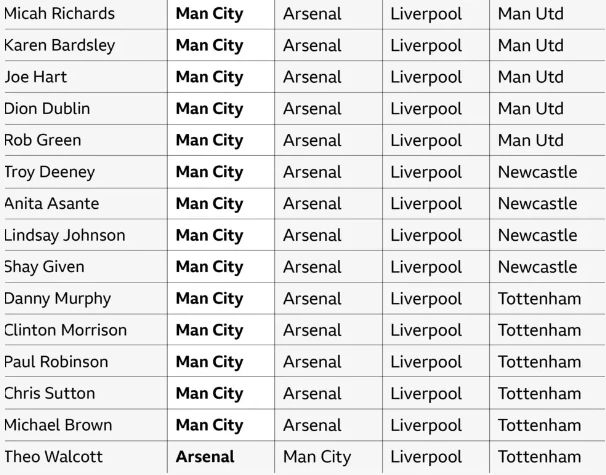606x475 pixels.
Task: Click Man City in Chris Sutton's row
Action: pyautogui.click(x=209, y=393)
